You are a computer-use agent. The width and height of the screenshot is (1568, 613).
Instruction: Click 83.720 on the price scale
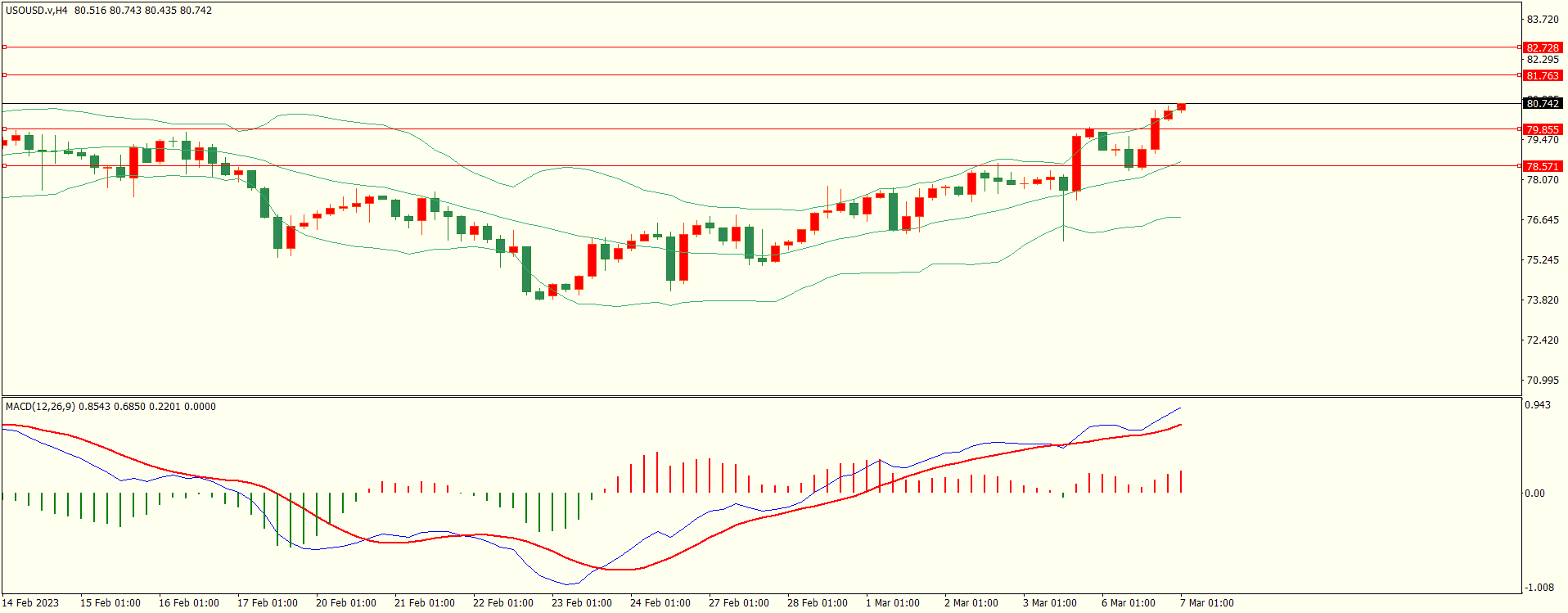pos(1543,20)
